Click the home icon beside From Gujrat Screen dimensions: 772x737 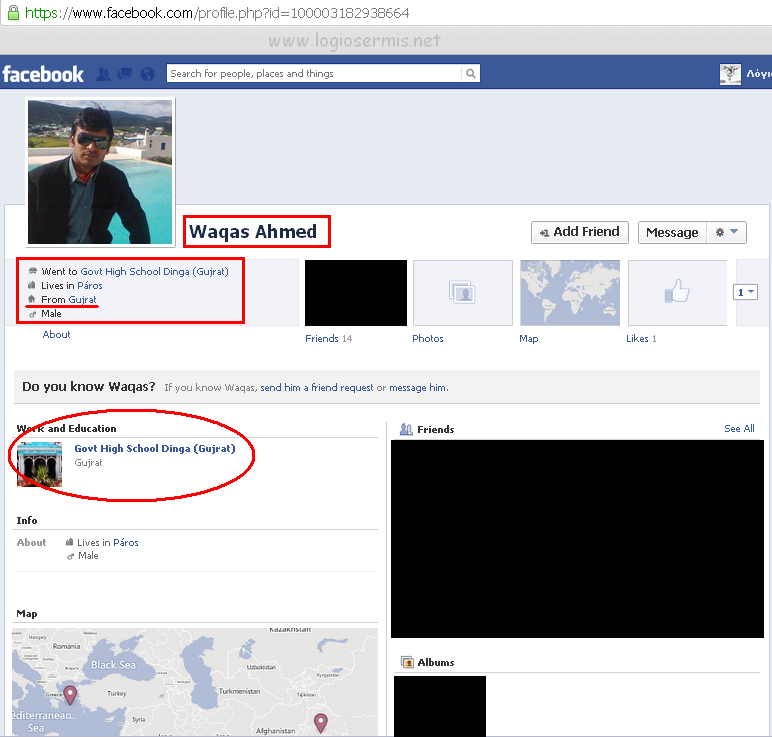pos(32,299)
